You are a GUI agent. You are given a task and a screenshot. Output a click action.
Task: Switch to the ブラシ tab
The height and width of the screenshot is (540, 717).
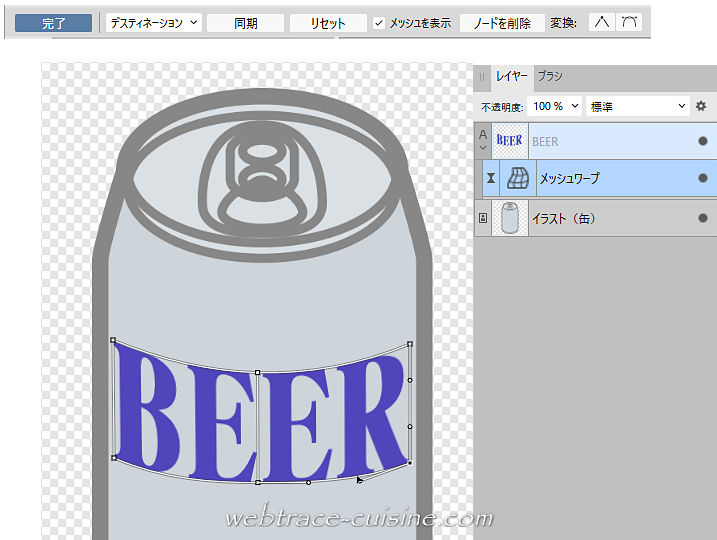pyautogui.click(x=549, y=76)
